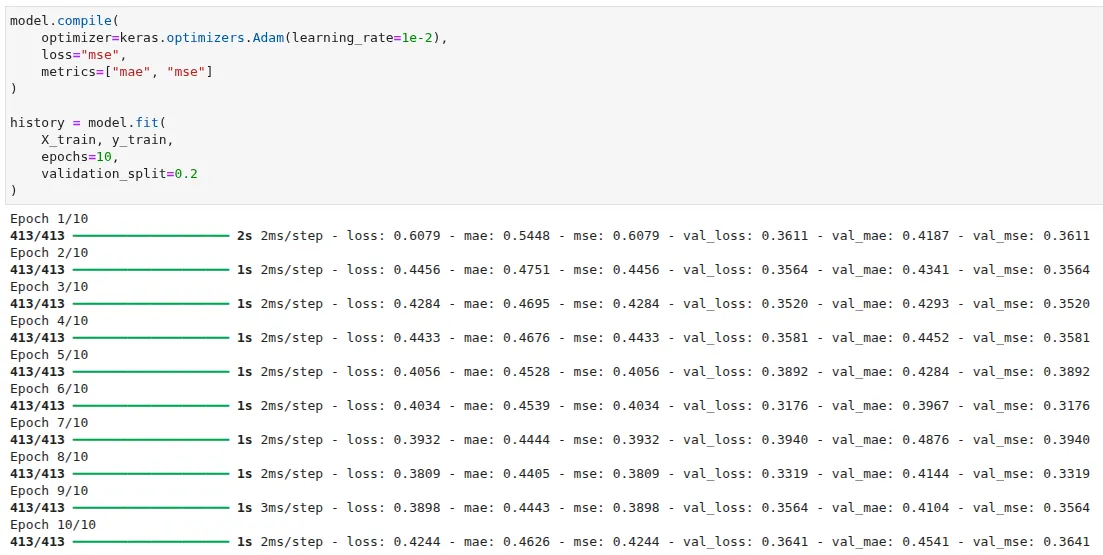
Task: Click the 'mae: 0.4695' value
Action: click(x=506, y=304)
